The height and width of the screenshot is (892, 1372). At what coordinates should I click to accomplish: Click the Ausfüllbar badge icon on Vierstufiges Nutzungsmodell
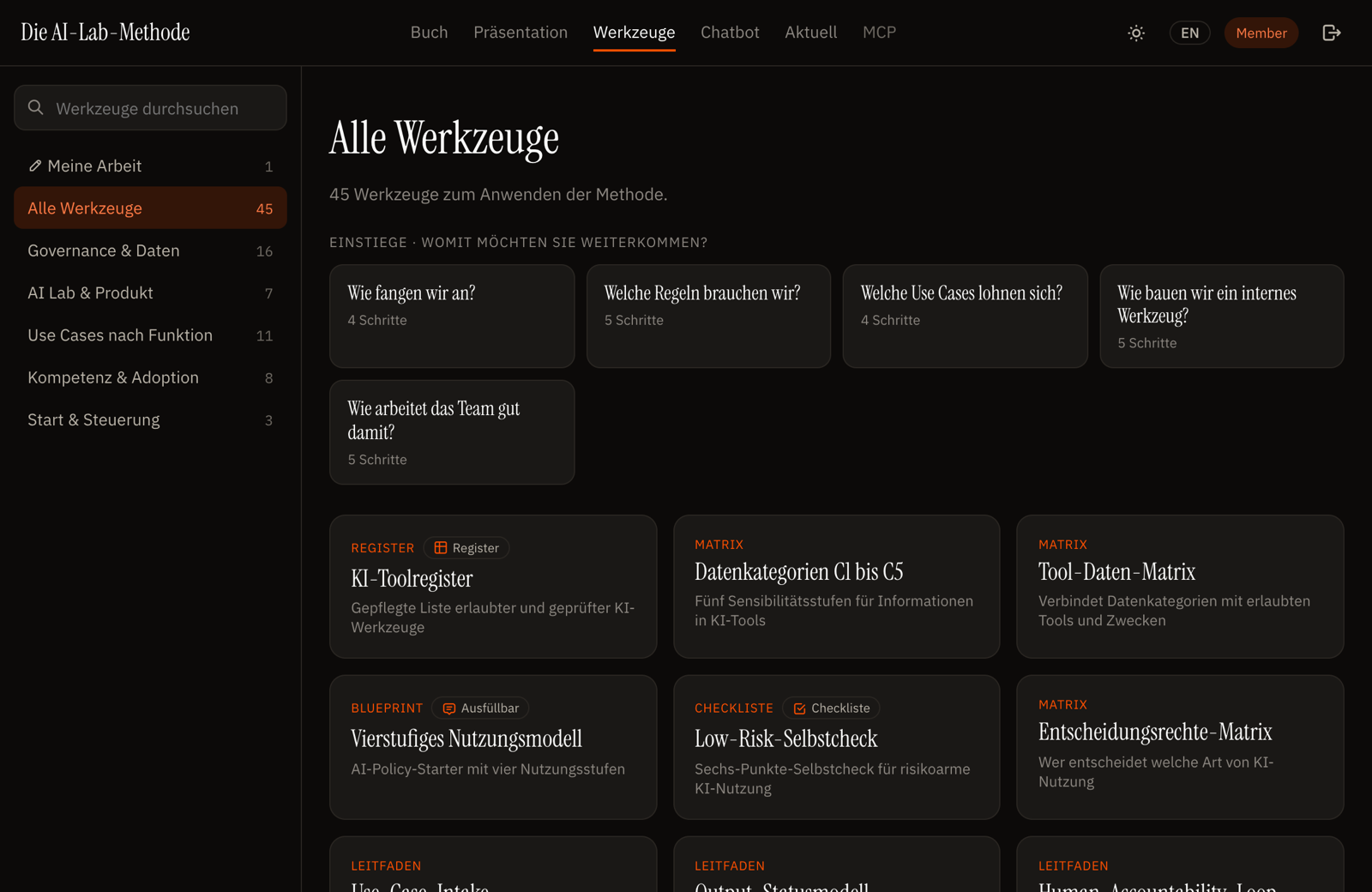coord(448,708)
